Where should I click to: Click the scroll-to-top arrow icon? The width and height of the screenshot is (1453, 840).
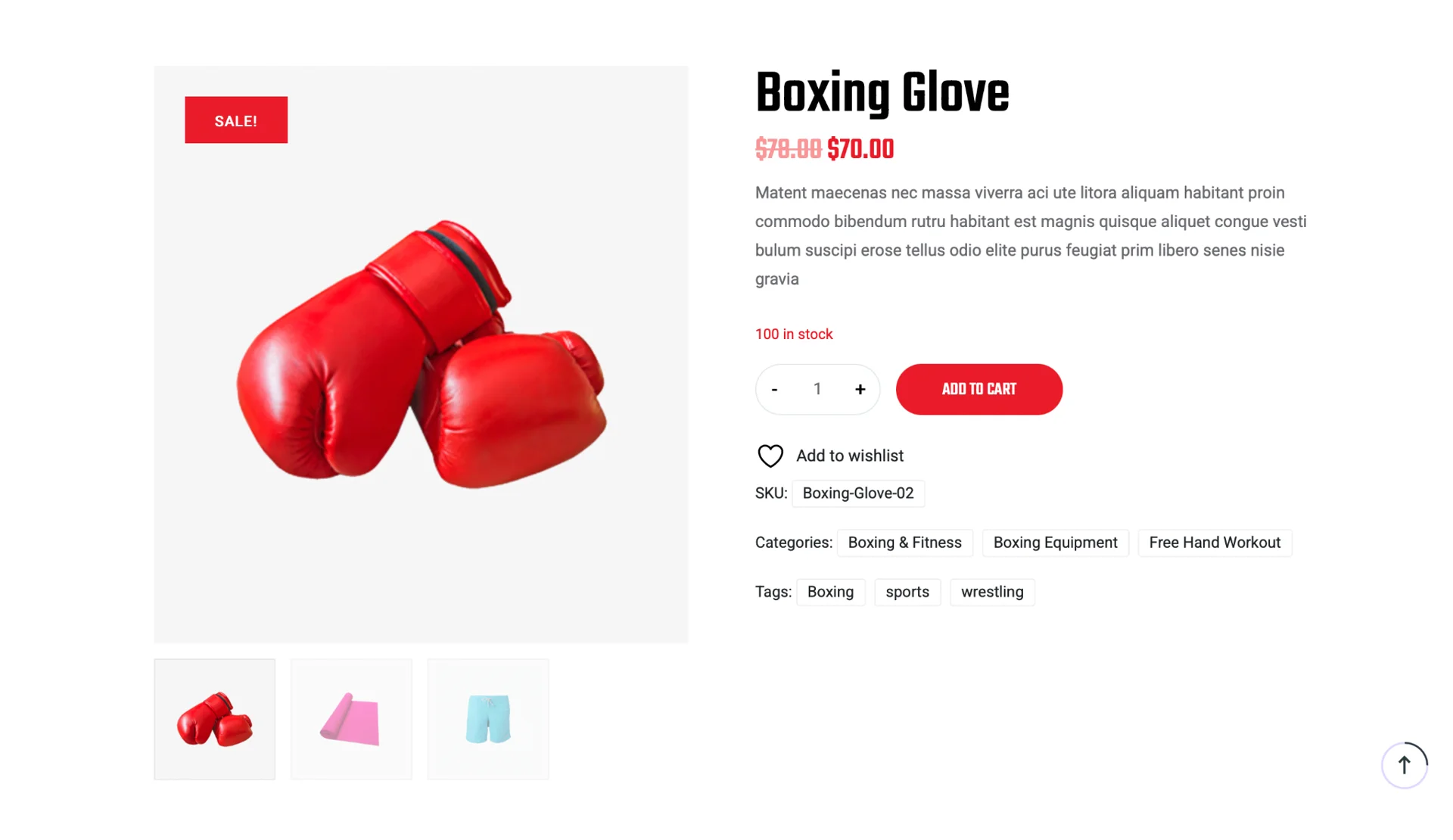[1404, 765]
